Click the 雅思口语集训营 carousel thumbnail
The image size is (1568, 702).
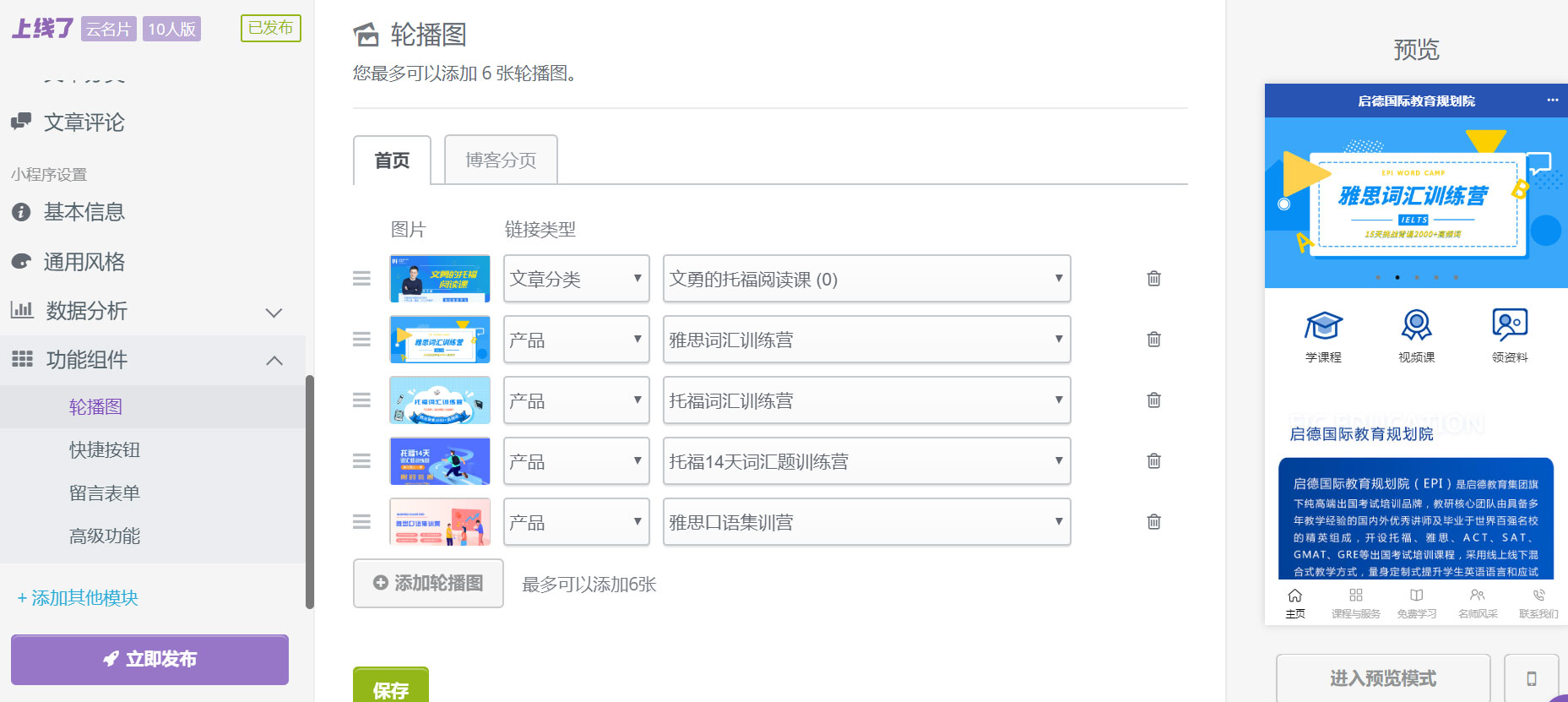(440, 521)
